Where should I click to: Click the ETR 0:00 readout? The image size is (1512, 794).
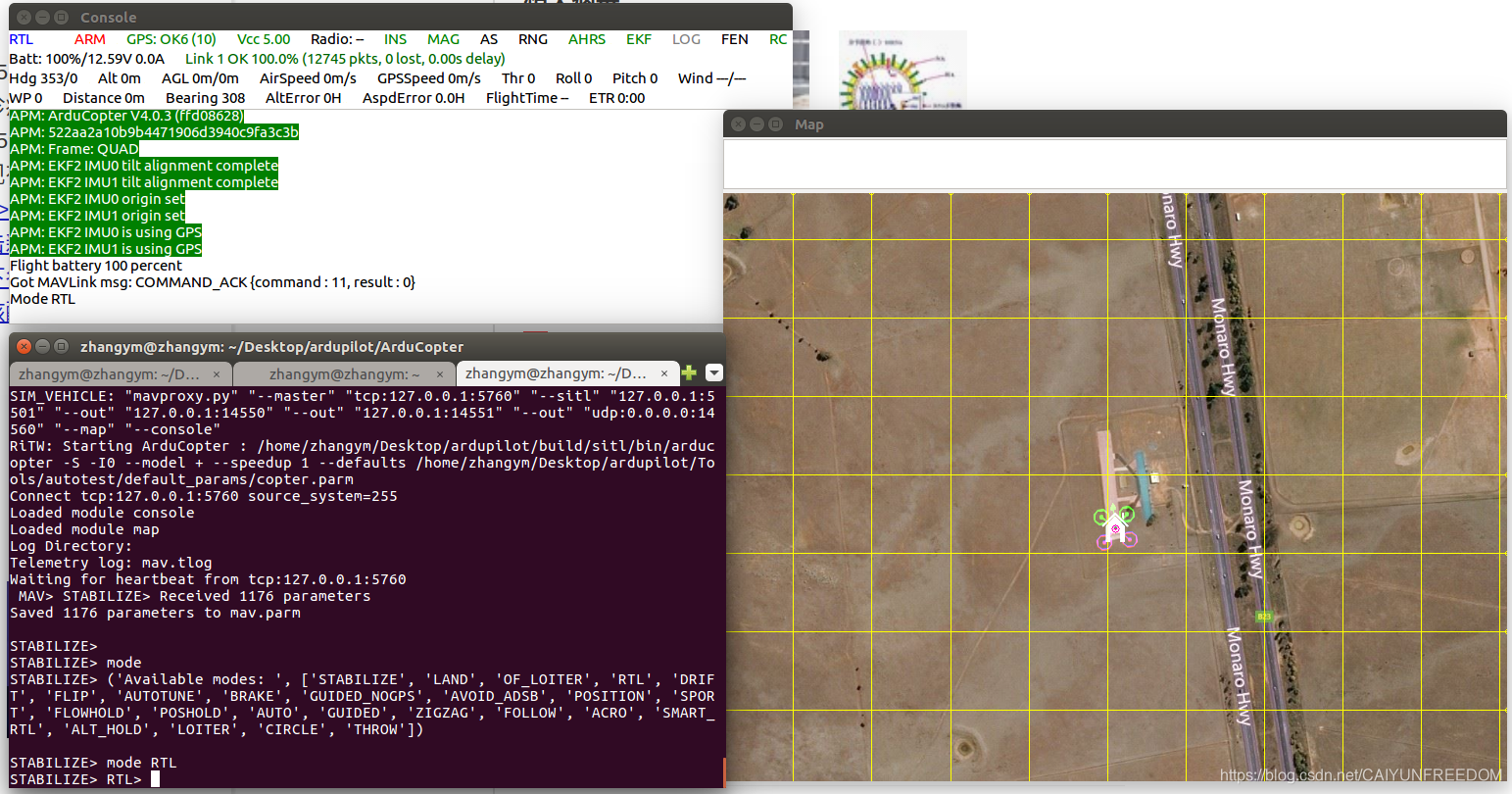pos(617,98)
